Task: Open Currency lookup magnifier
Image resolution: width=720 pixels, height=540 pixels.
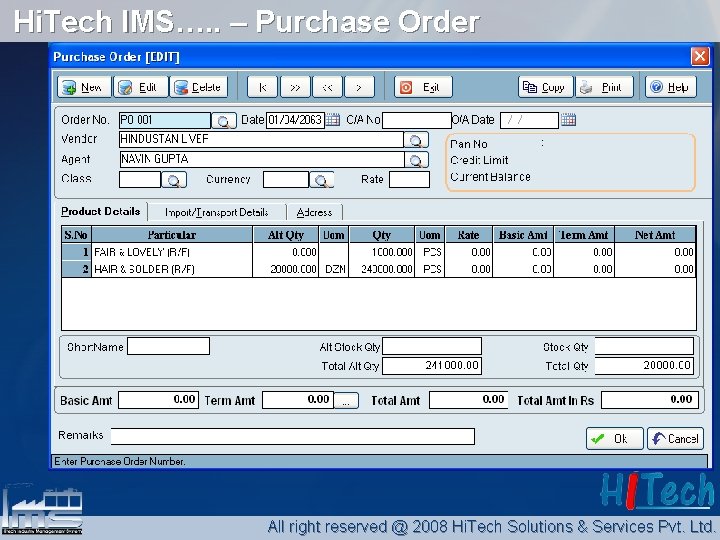Action: 321,180
